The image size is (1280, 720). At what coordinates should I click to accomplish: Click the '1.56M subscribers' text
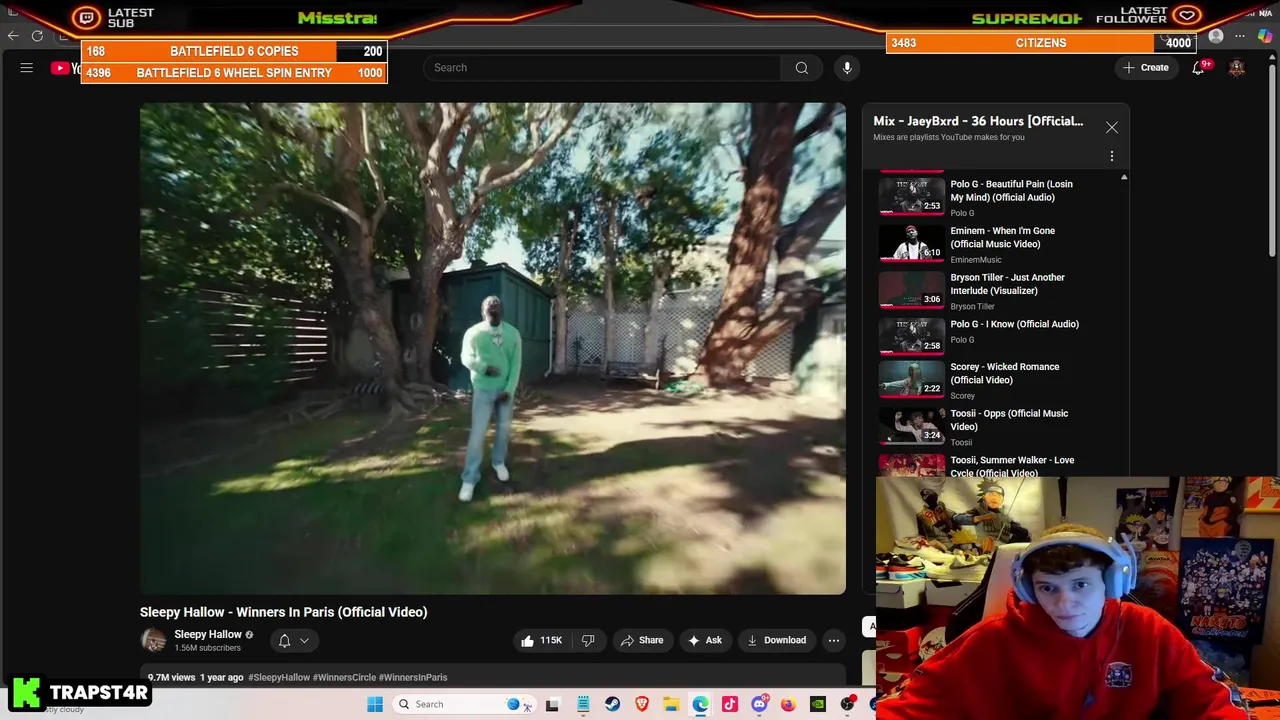tap(207, 648)
